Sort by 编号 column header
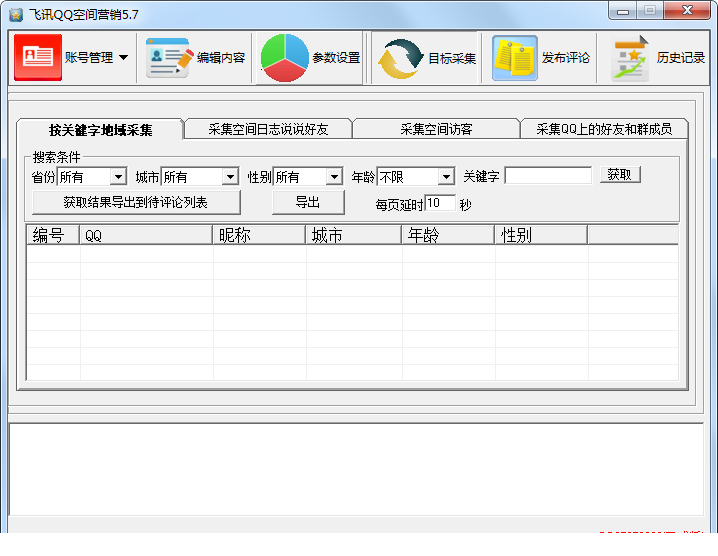This screenshot has width=718, height=556. coord(53,235)
